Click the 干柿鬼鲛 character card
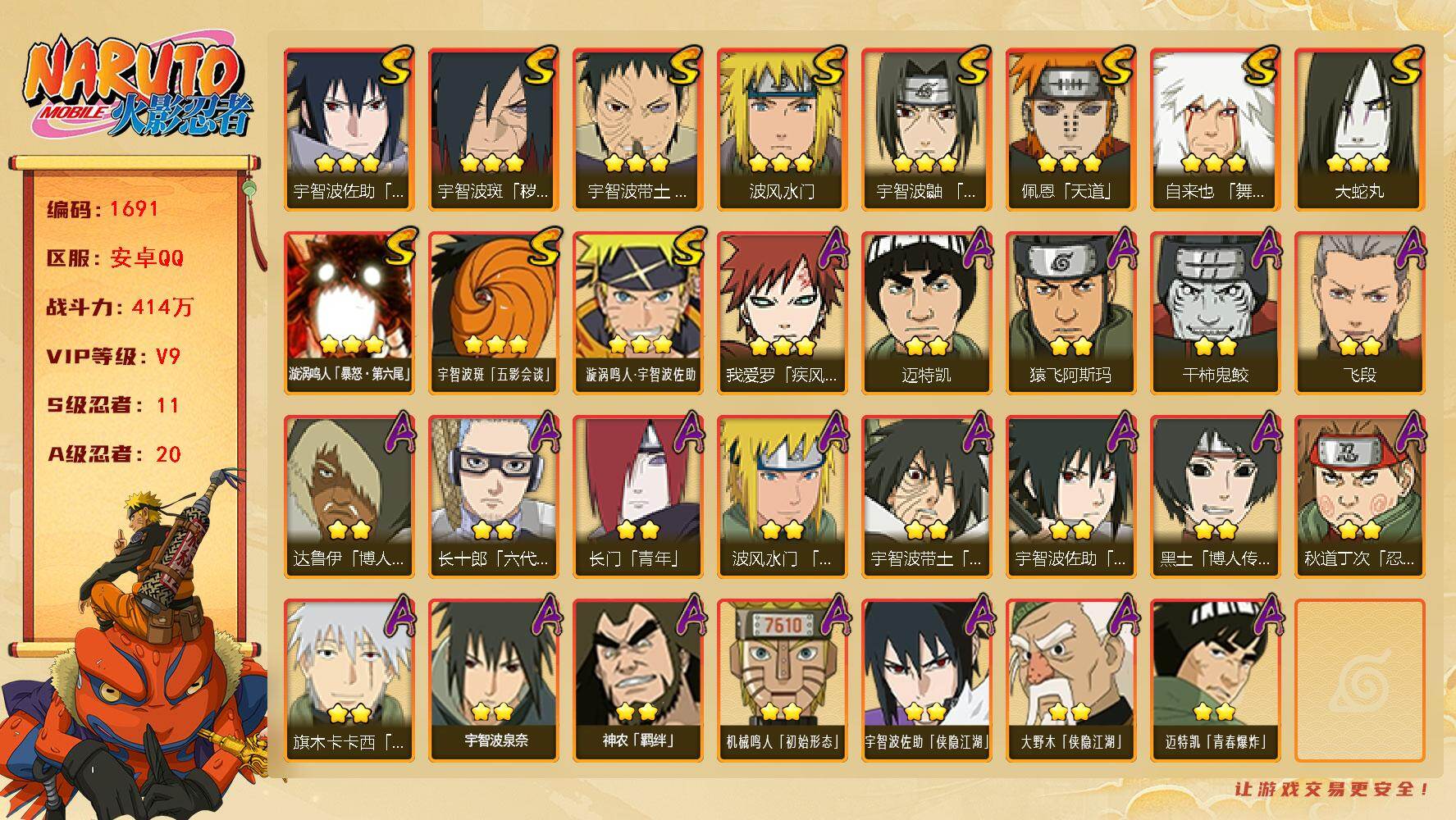 [1215, 312]
